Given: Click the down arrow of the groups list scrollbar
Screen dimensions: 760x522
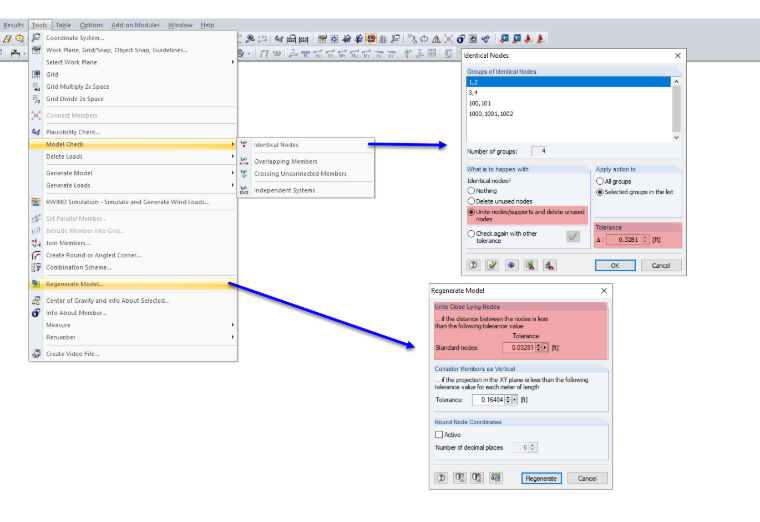Looking at the screenshot, I should [677, 138].
